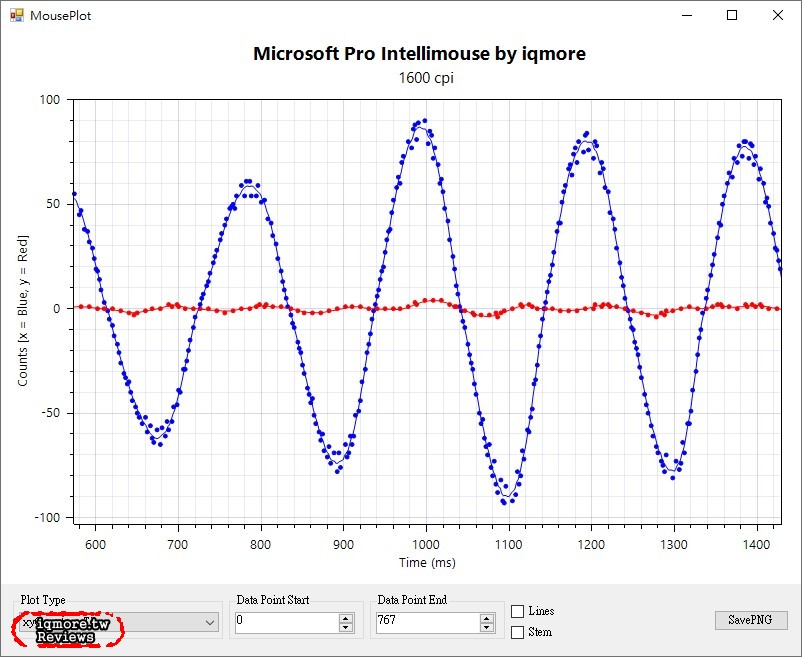Enable the Stem checkbox
This screenshot has height=657, width=802.
click(x=518, y=632)
